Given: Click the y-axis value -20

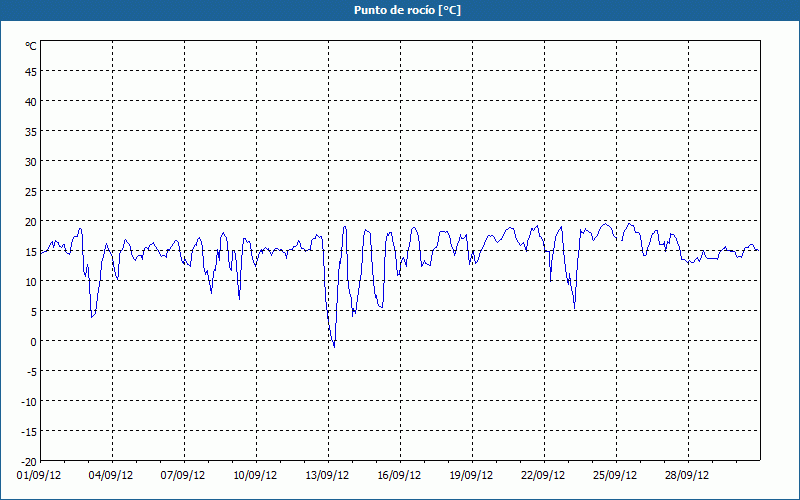Looking at the screenshot, I should coord(29,462).
